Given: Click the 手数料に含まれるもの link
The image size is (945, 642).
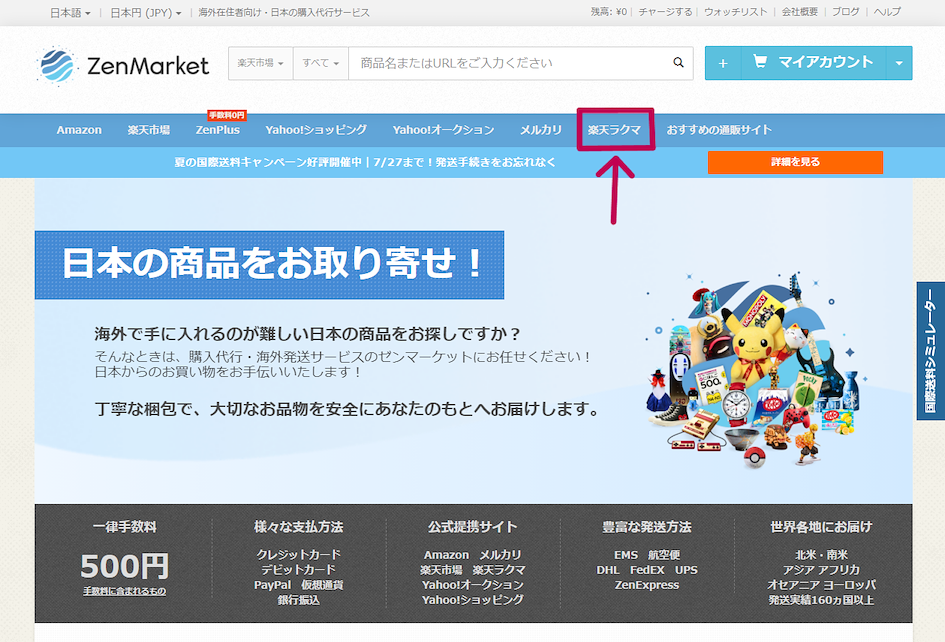Looking at the screenshot, I should 124,591.
